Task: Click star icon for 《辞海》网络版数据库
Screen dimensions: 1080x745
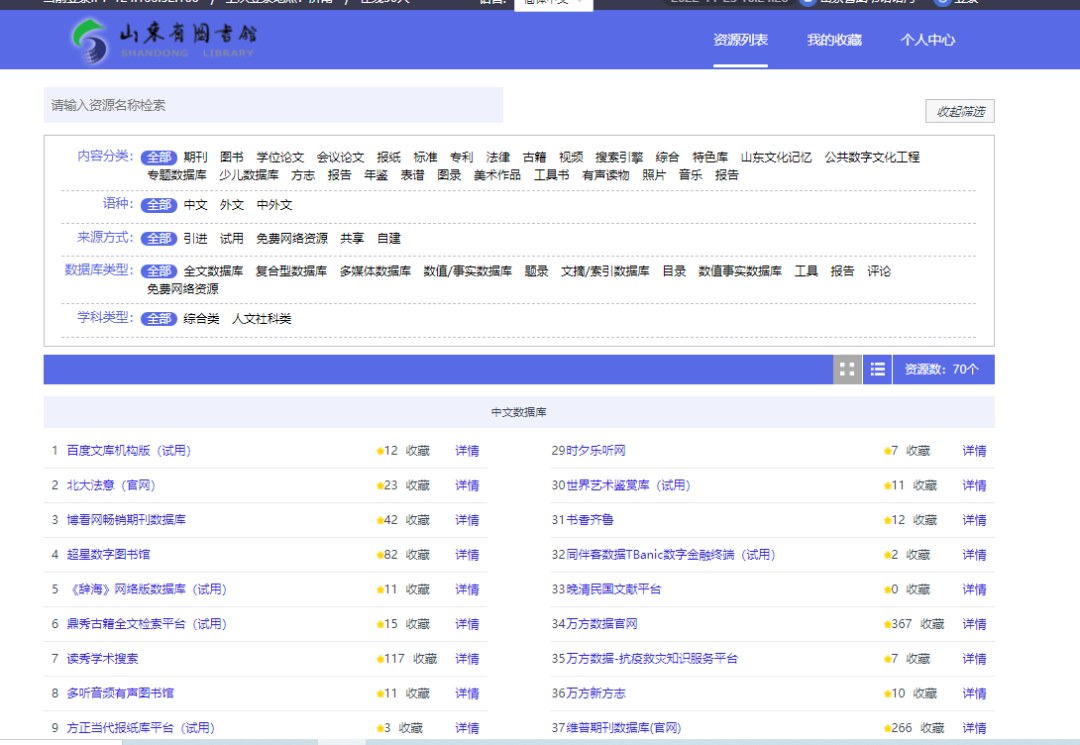Action: pyautogui.click(x=380, y=590)
